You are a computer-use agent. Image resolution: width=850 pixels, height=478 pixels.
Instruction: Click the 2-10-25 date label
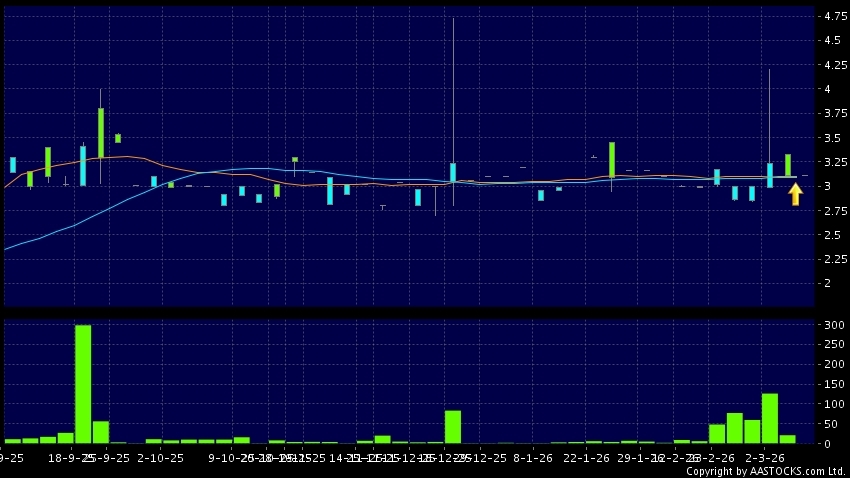[x=161, y=457]
